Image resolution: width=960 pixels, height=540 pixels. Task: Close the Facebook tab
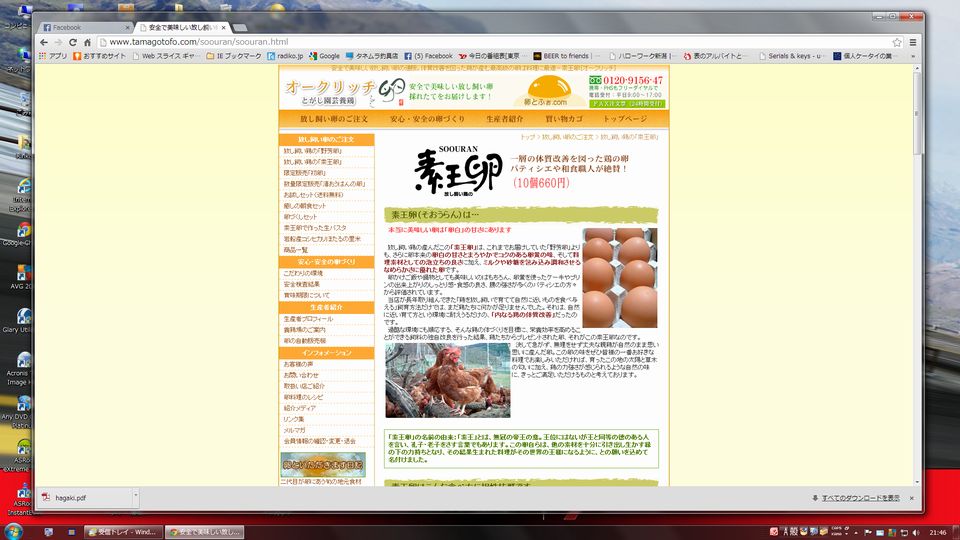pyautogui.click(x=127, y=28)
